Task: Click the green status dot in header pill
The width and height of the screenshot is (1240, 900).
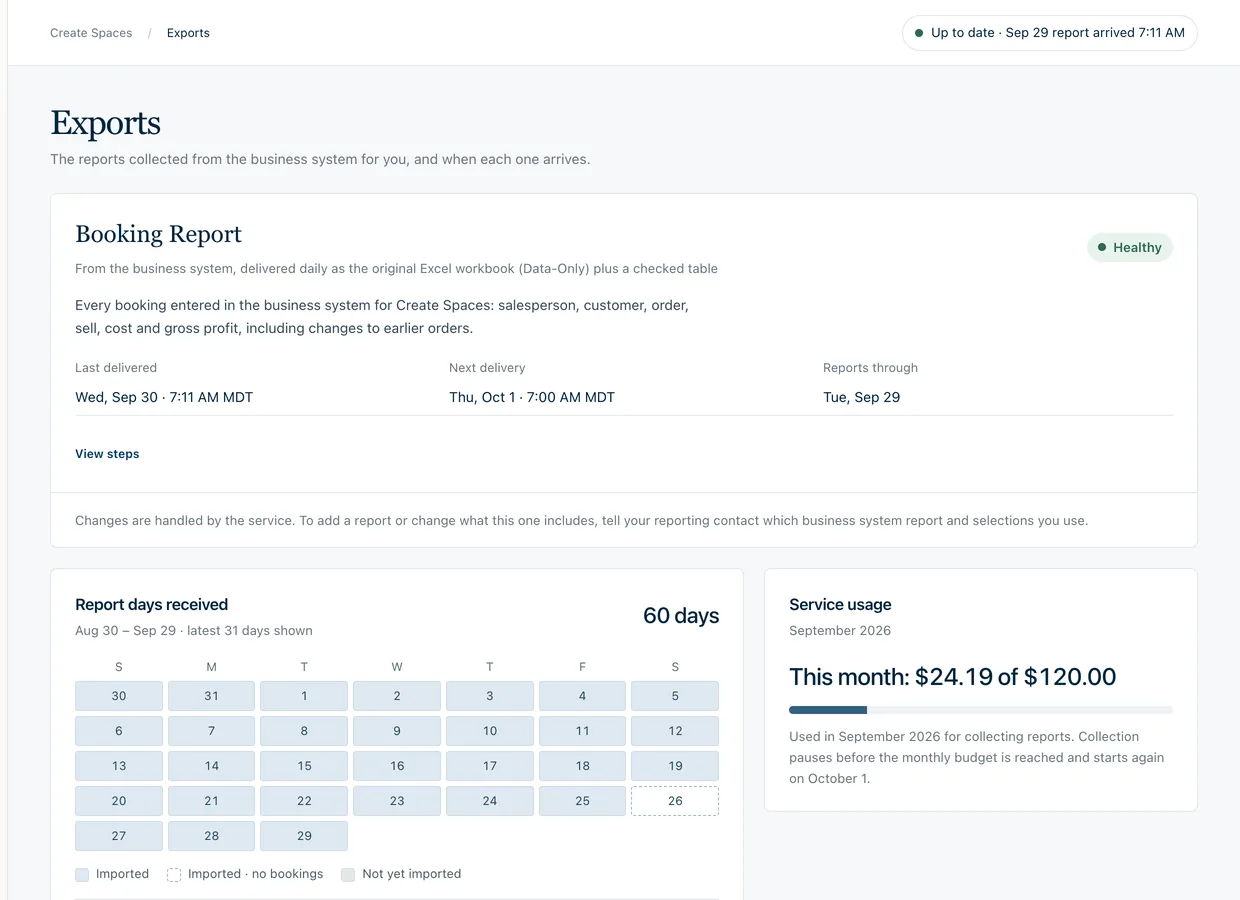Action: [x=919, y=33]
